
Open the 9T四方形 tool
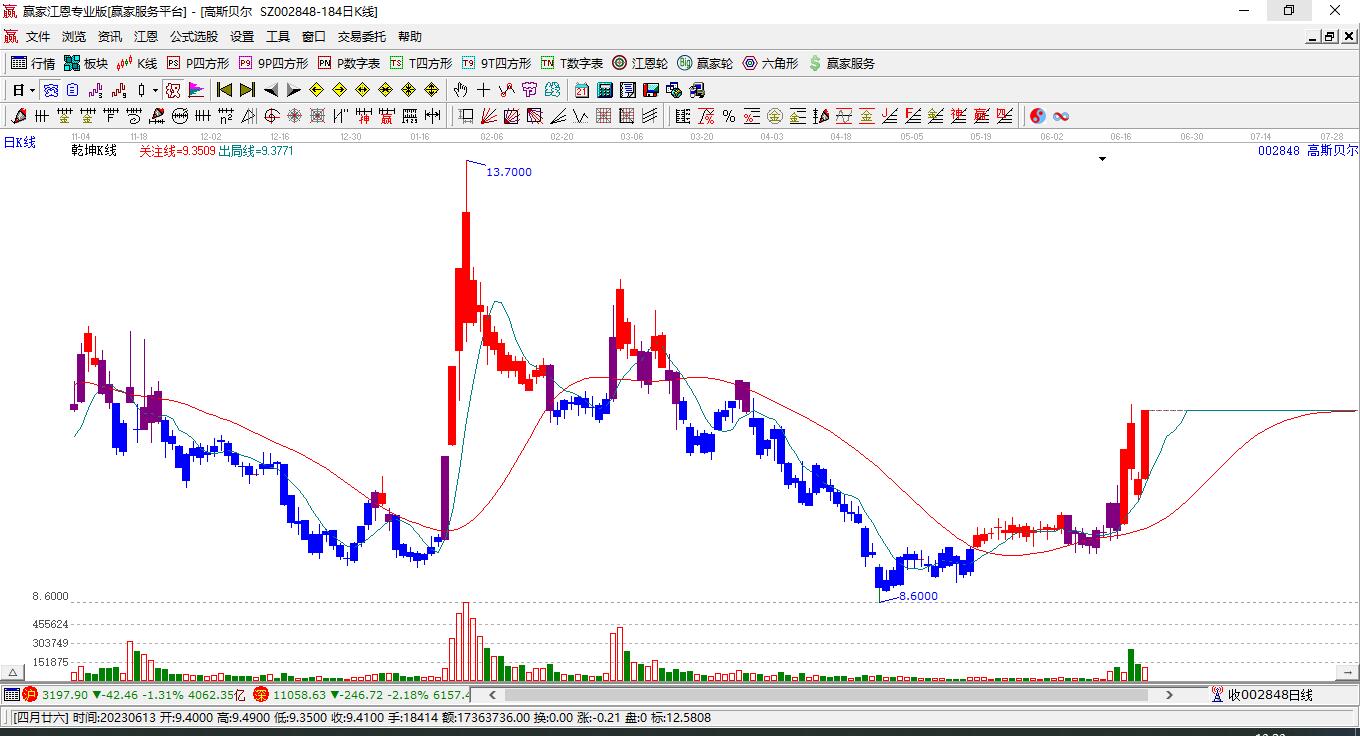(x=497, y=63)
